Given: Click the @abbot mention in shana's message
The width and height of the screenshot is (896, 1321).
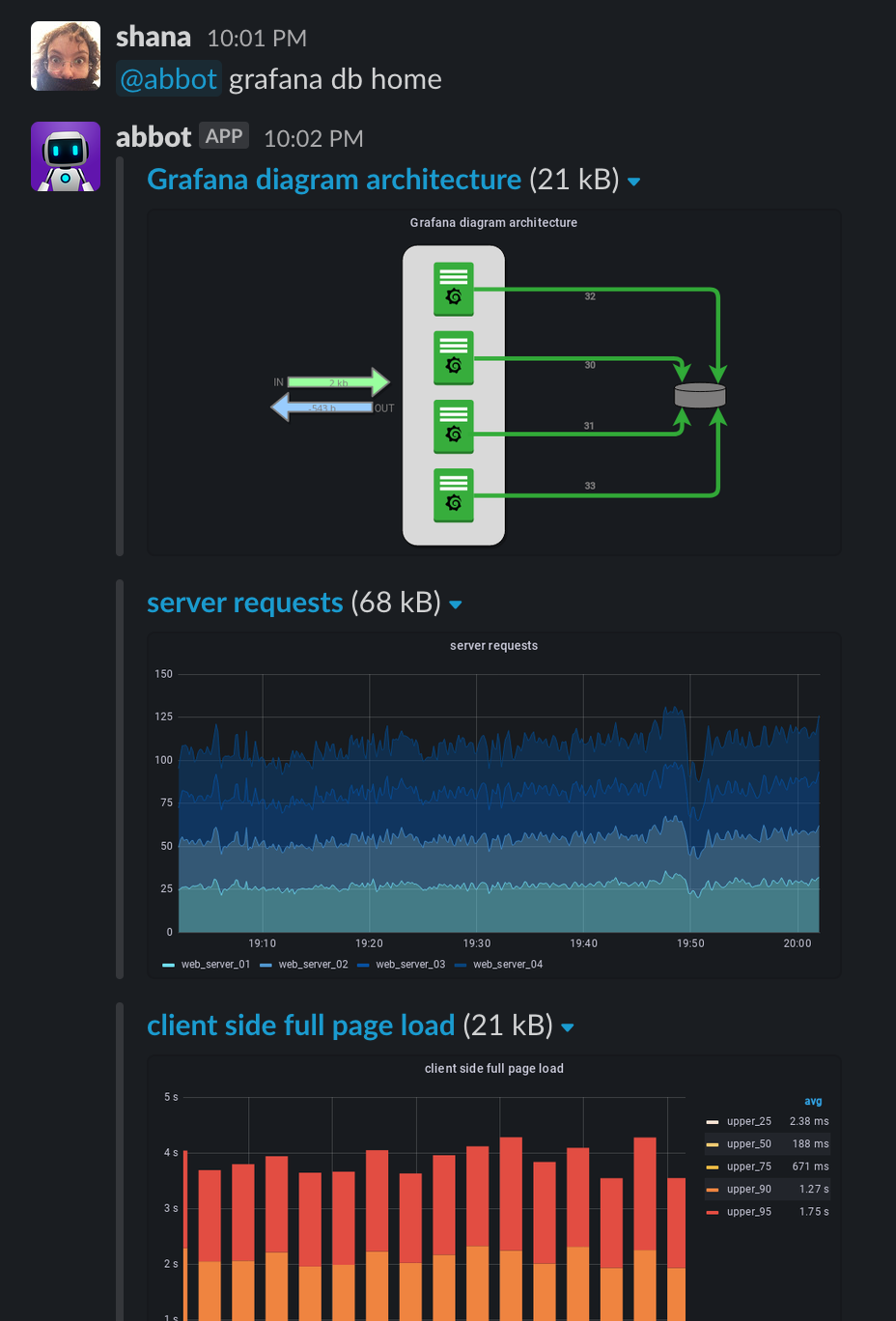Looking at the screenshot, I should pos(169,79).
